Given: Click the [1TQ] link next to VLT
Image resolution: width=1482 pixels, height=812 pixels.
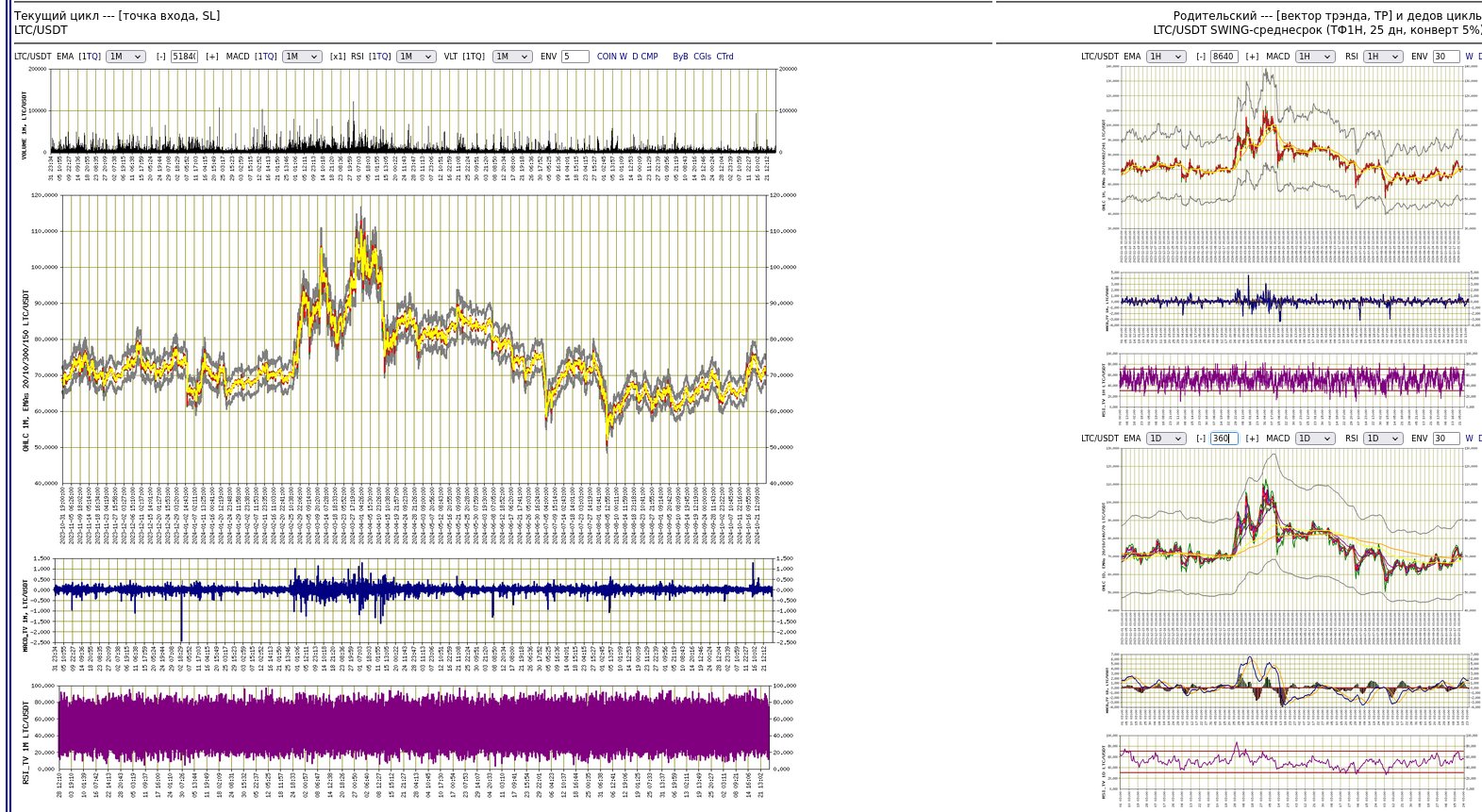Looking at the screenshot, I should 474,57.
